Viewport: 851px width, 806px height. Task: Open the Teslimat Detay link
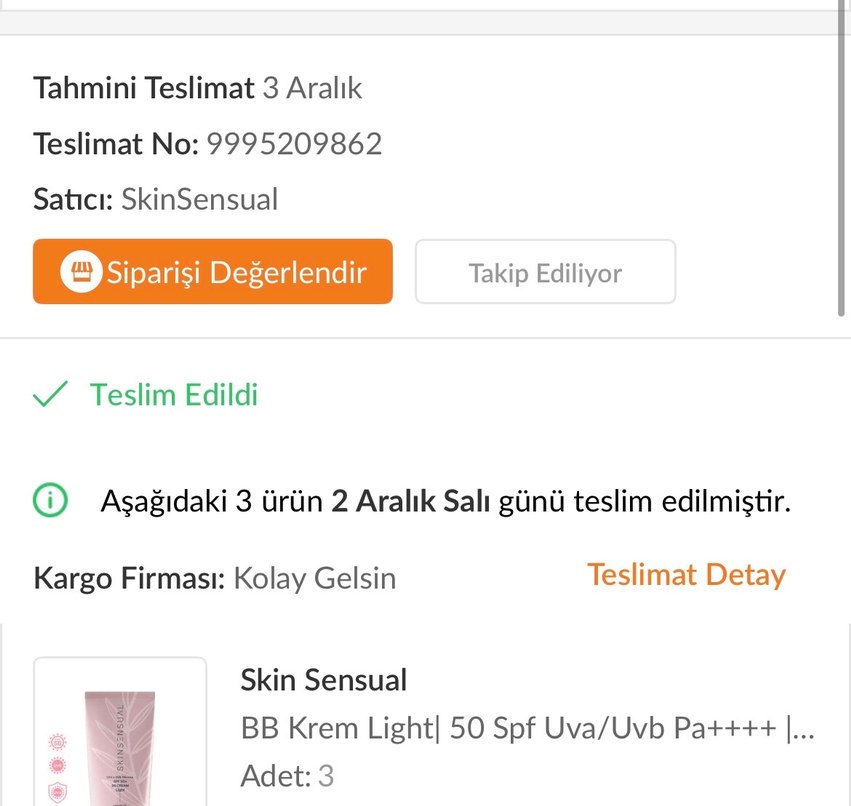(x=687, y=575)
